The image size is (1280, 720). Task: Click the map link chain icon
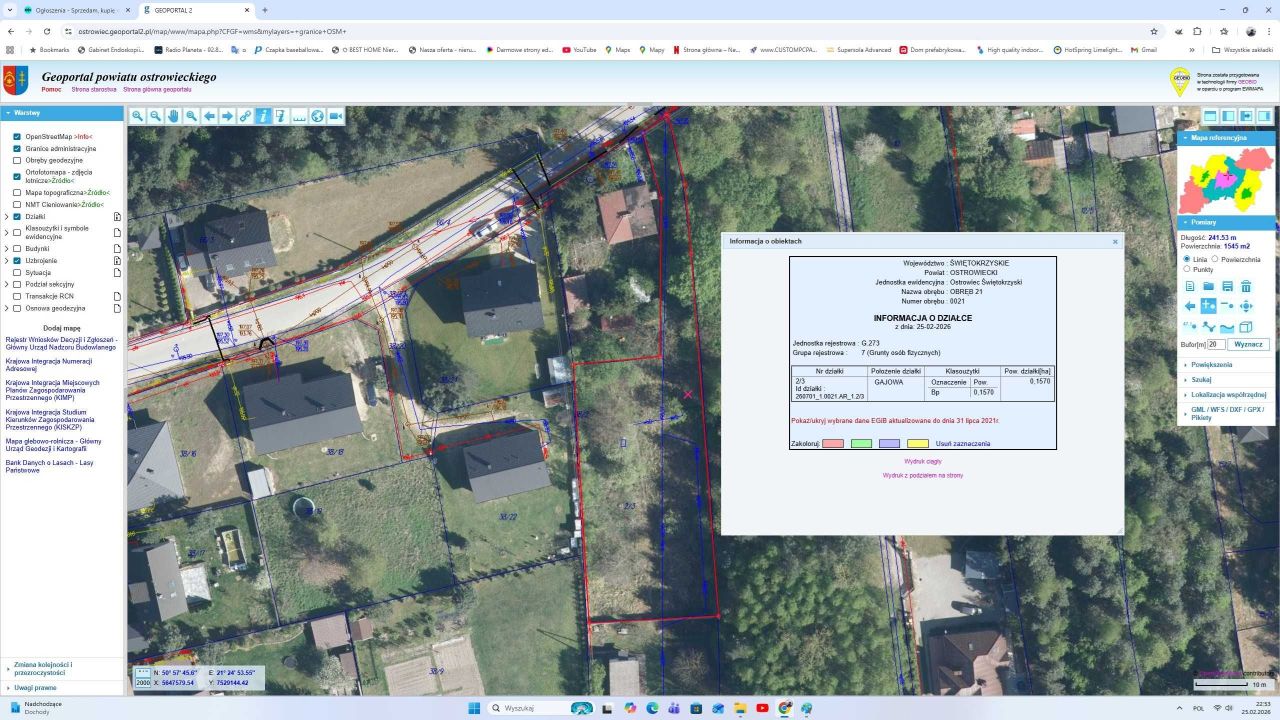click(x=245, y=116)
